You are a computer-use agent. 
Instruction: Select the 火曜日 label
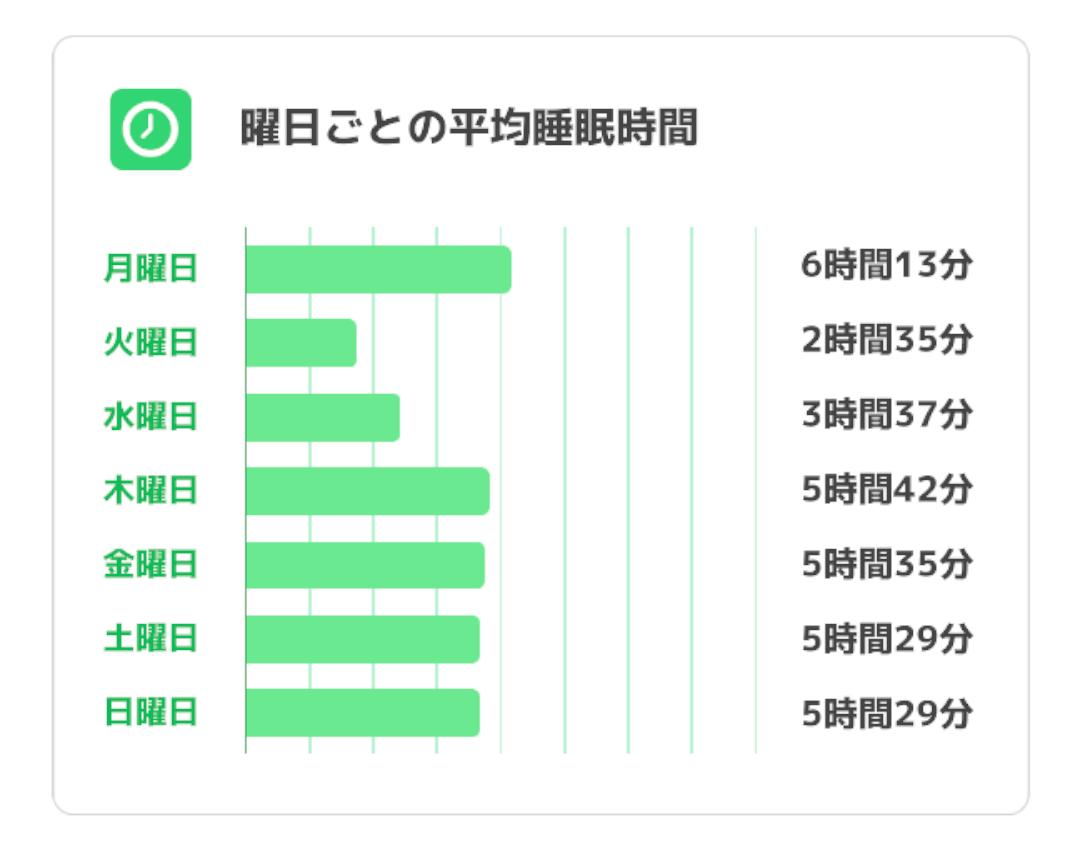tap(151, 343)
